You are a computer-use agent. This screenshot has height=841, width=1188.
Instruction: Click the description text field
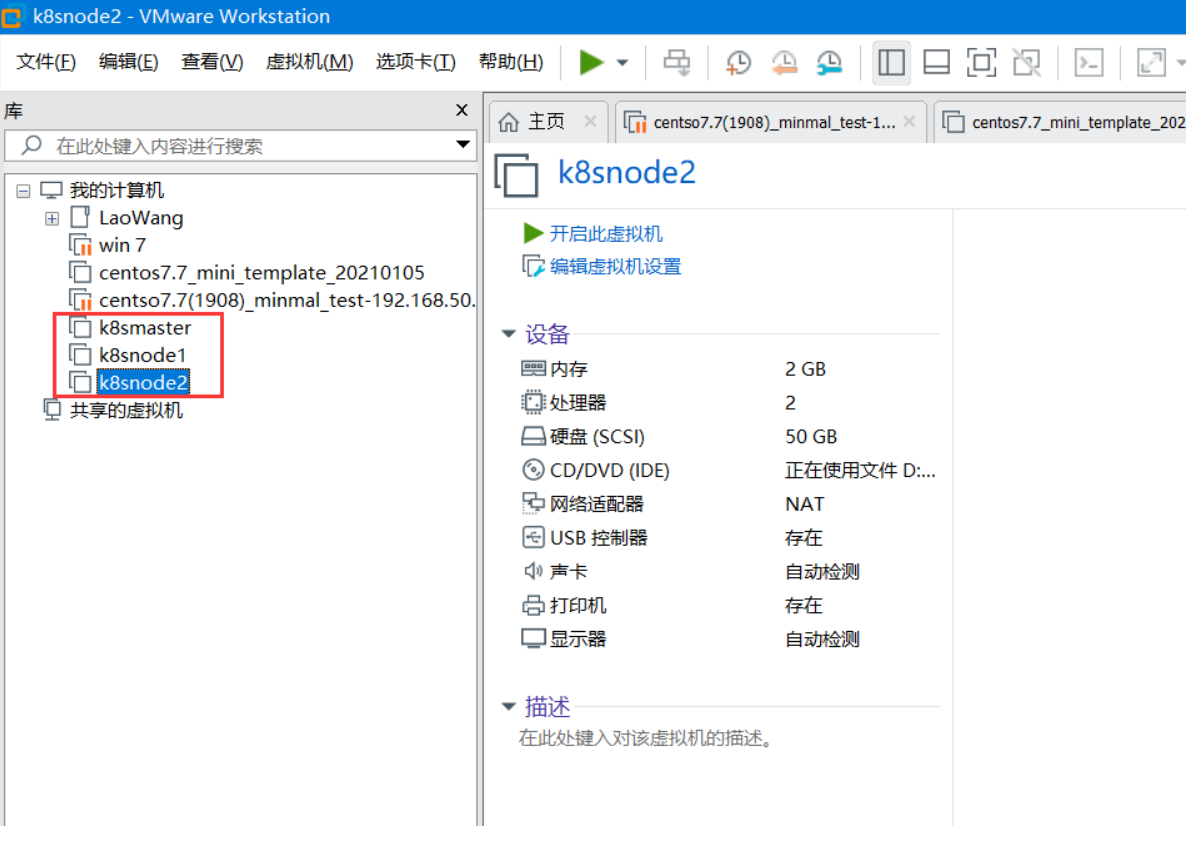646,737
